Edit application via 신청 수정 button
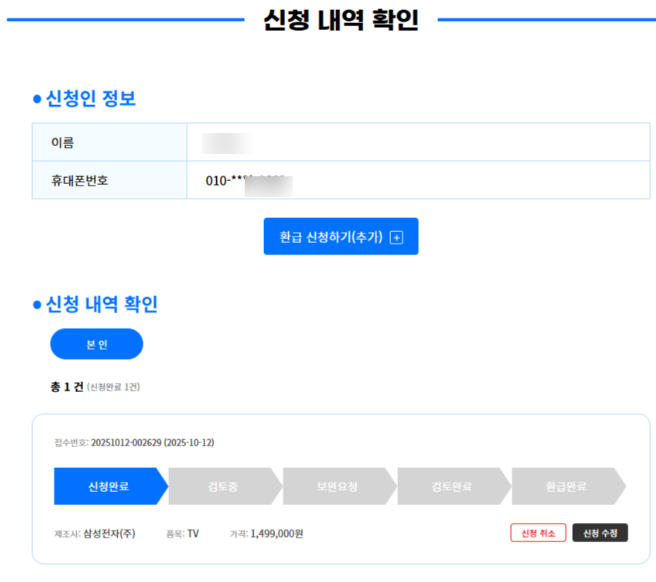The image size is (656, 582). tap(600, 533)
